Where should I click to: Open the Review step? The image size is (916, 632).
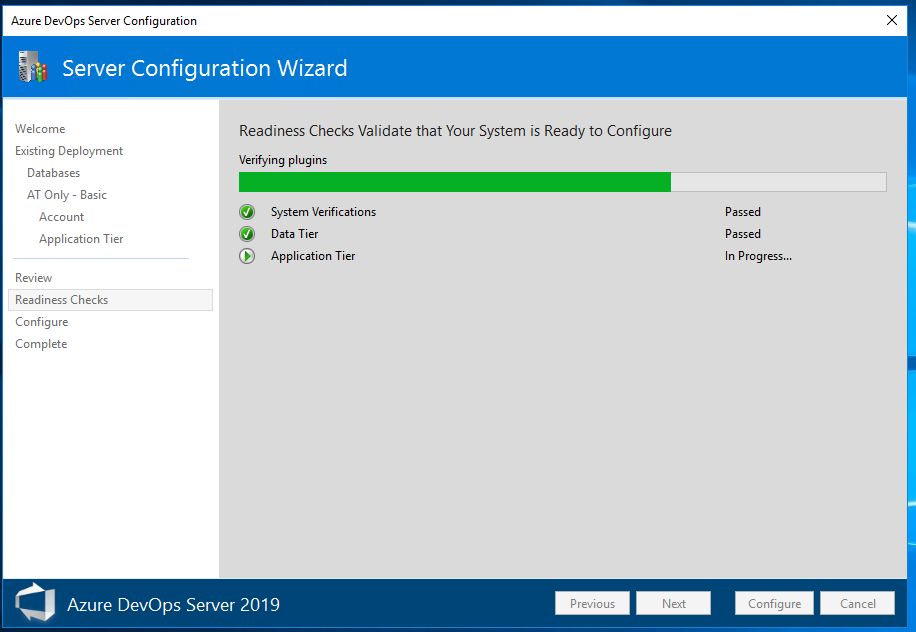pyautogui.click(x=34, y=277)
